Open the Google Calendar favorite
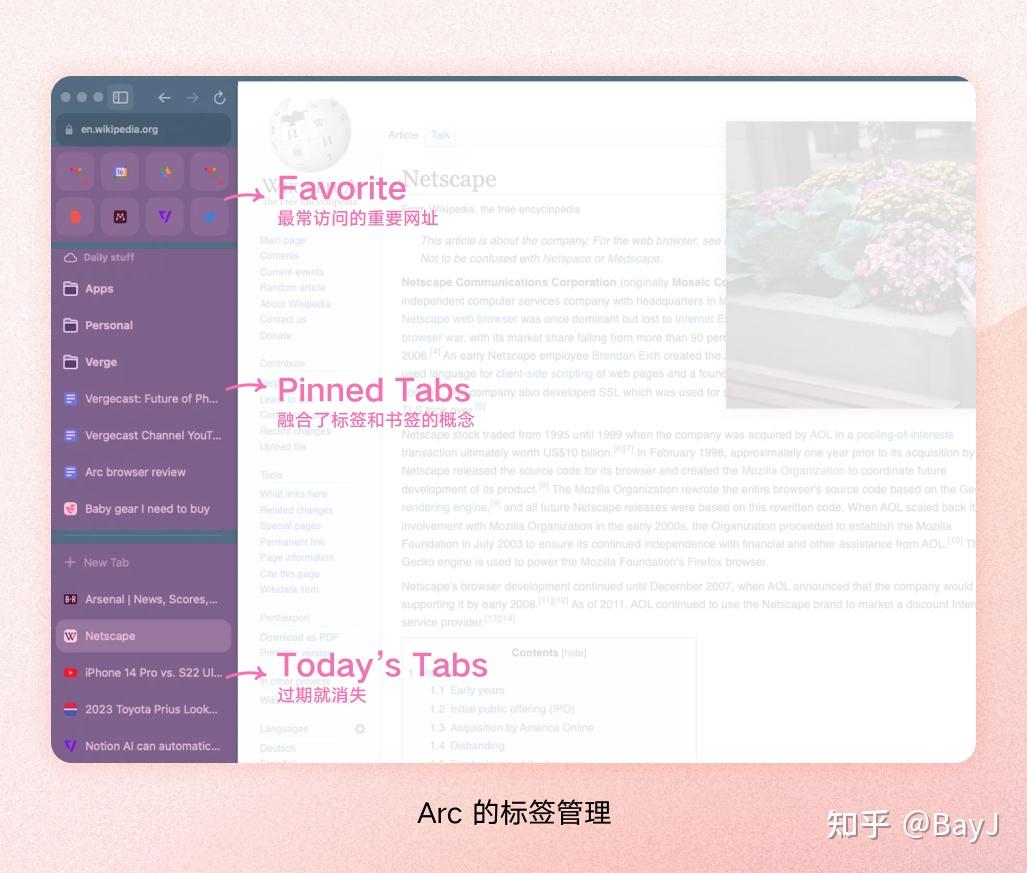 (x=120, y=171)
